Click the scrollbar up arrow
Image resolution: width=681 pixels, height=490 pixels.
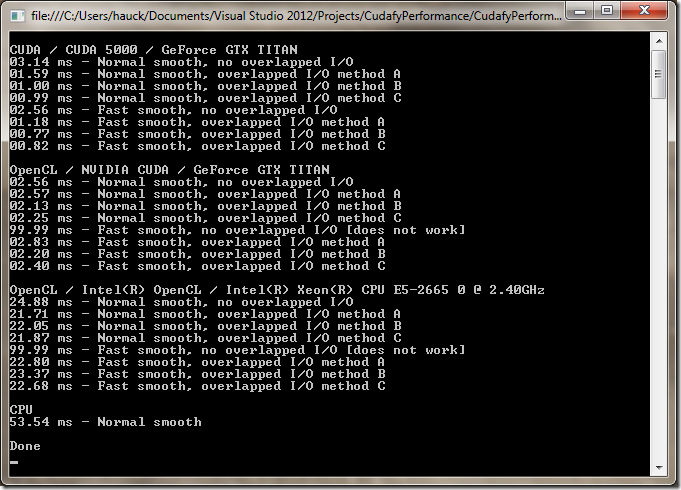click(x=659, y=41)
